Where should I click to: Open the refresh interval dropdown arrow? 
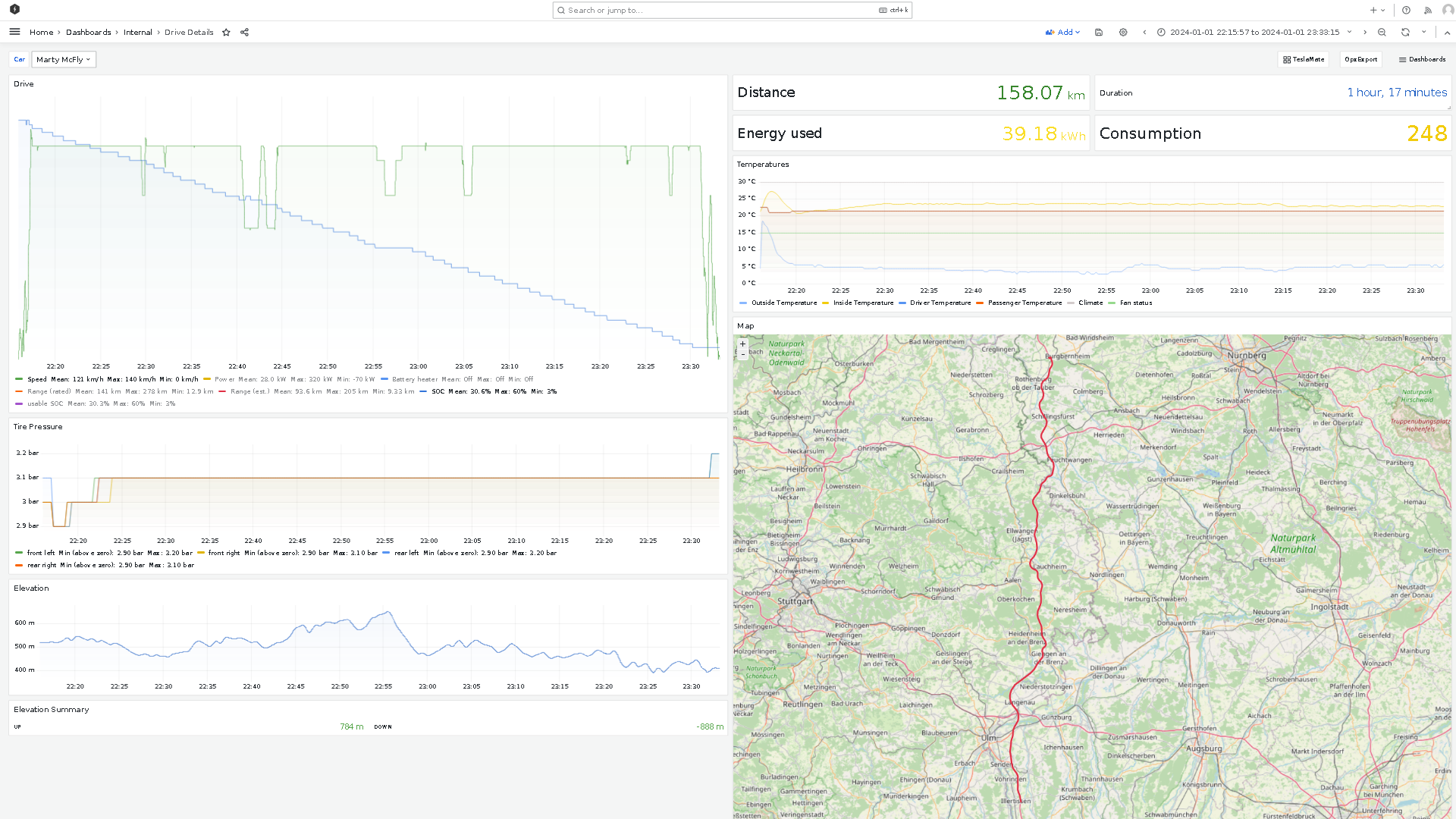tap(1424, 33)
